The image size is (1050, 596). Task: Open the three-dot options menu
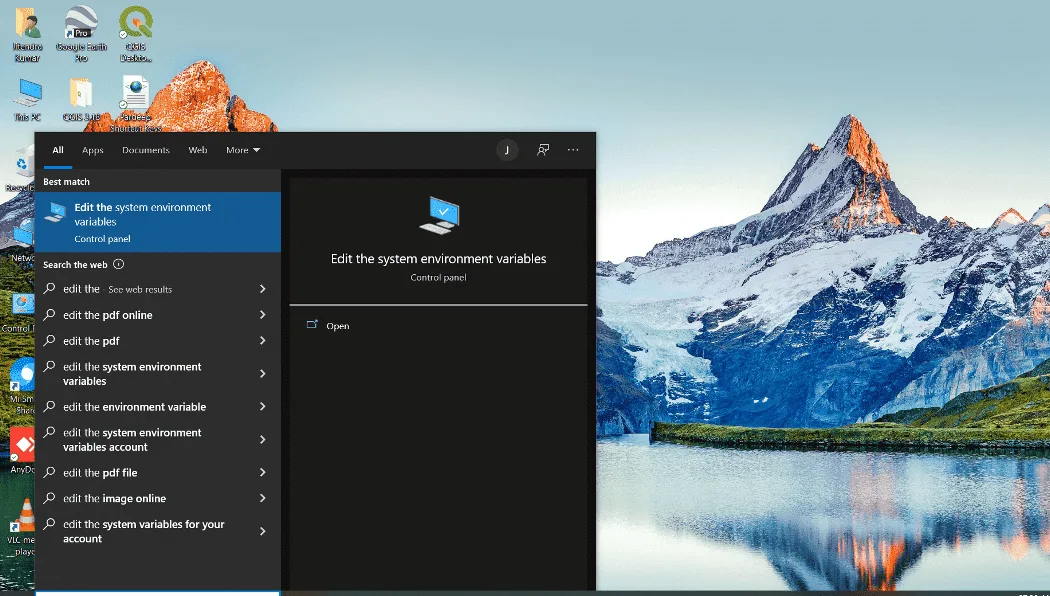tap(573, 150)
